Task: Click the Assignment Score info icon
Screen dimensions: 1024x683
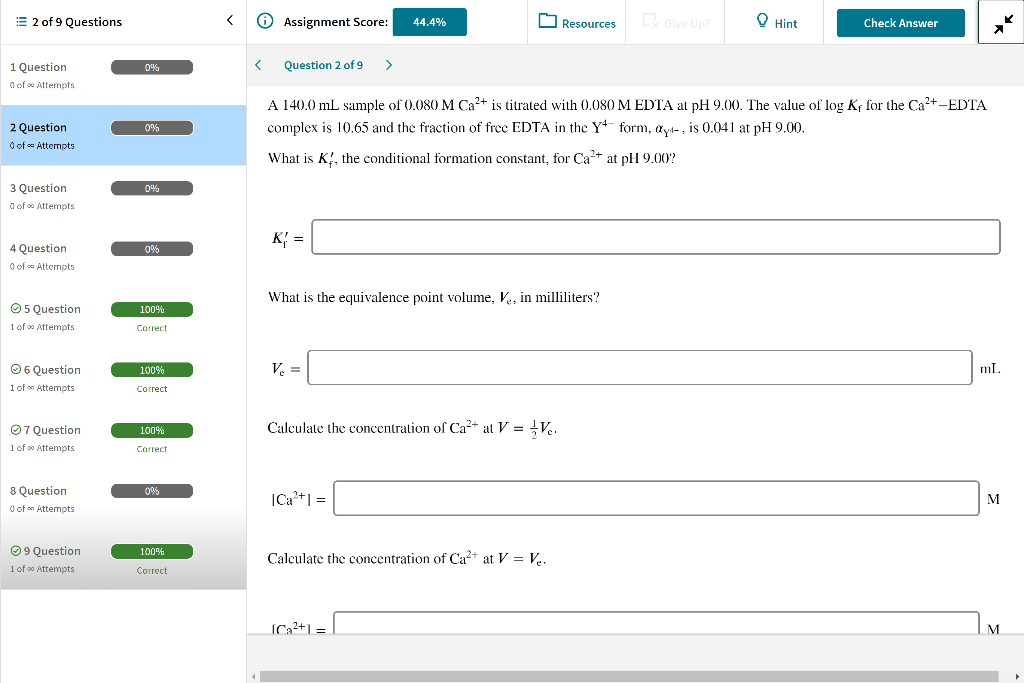Action: (x=266, y=20)
